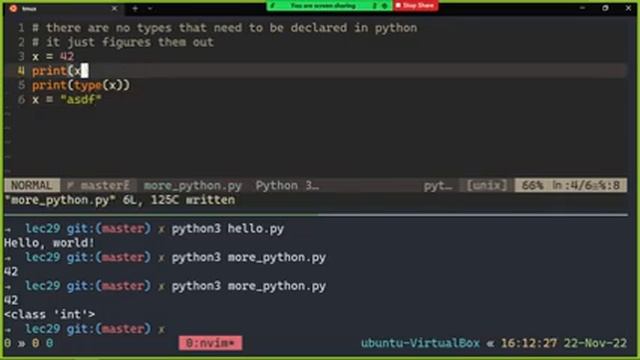Click line number 6 in the gutter
Screen dimensions: 640x360
[x=21, y=99]
